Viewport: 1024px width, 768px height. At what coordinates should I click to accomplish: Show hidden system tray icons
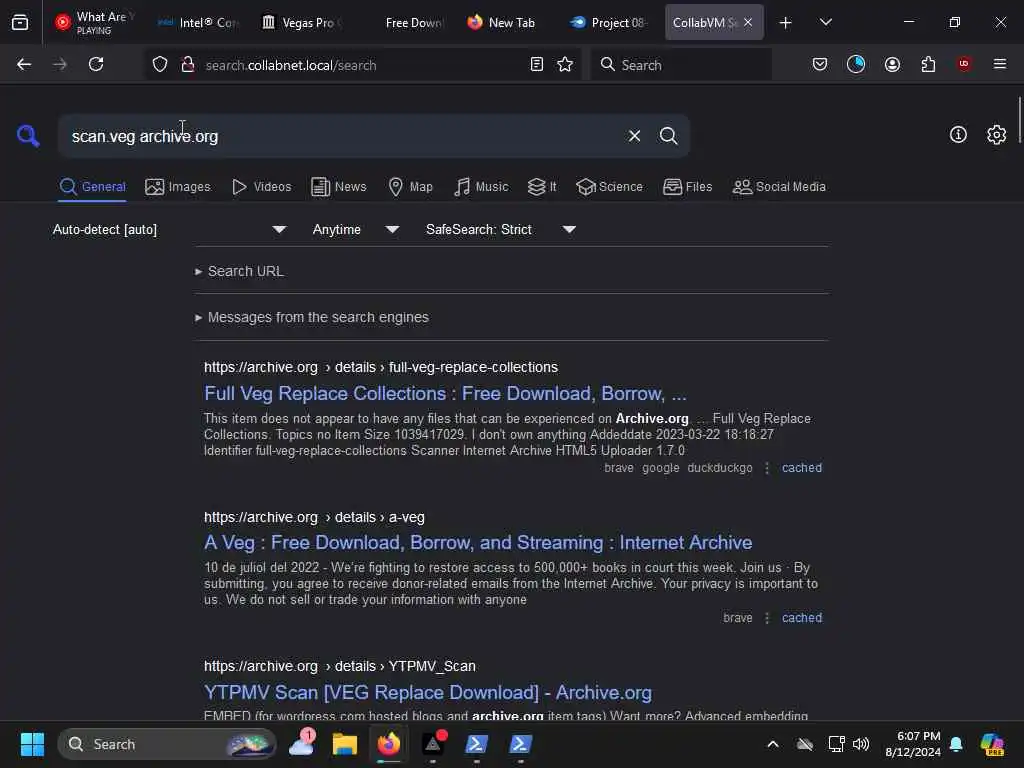[x=773, y=744]
